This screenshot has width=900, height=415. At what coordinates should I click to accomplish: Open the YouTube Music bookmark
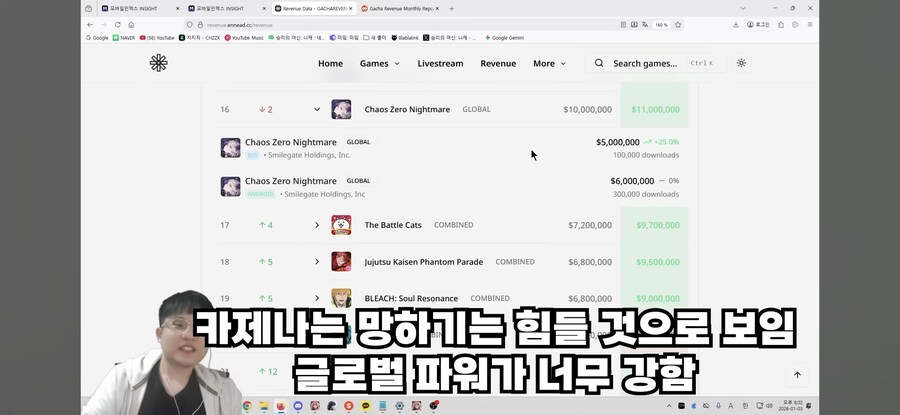coord(245,38)
